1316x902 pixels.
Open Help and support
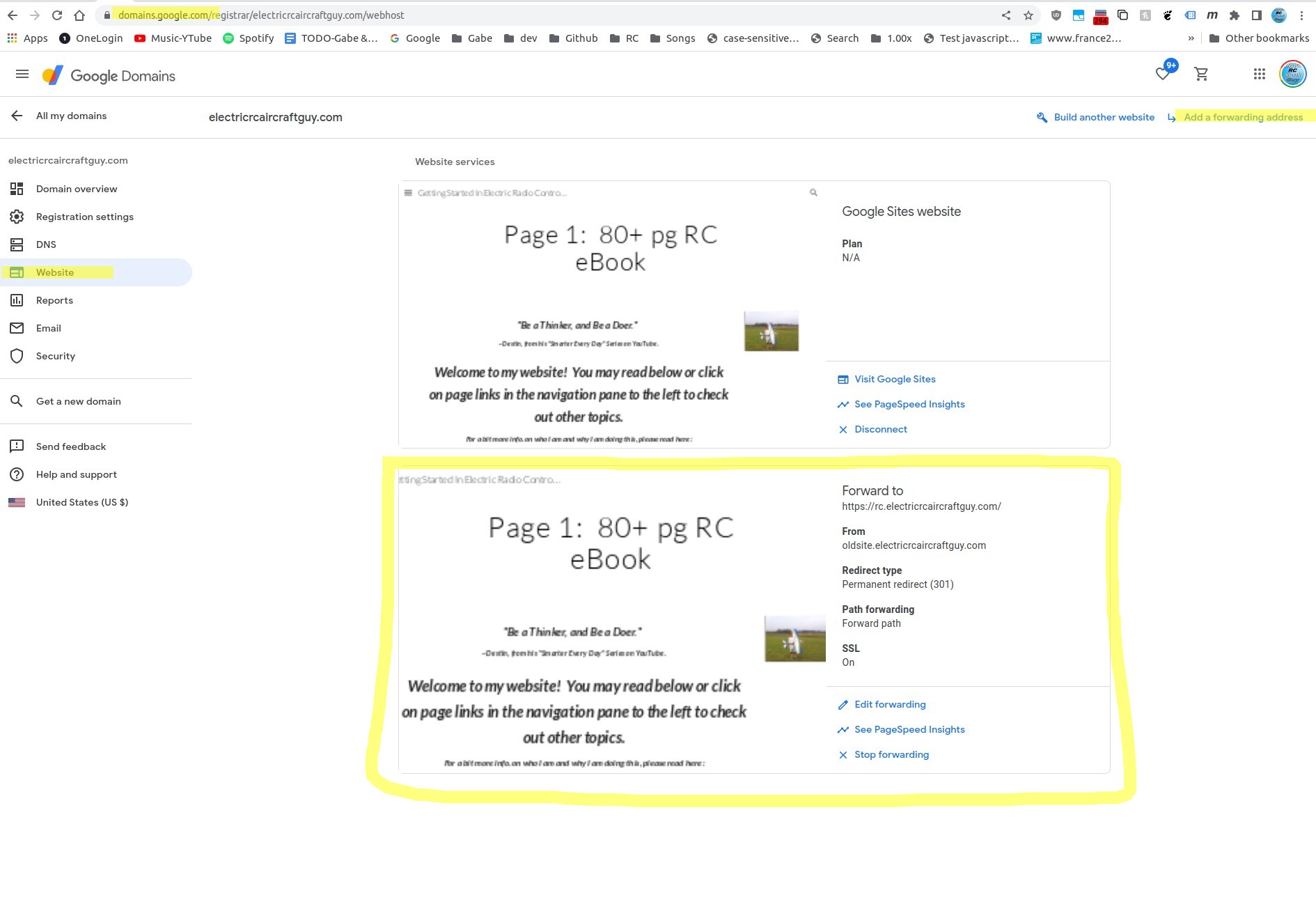click(x=76, y=474)
